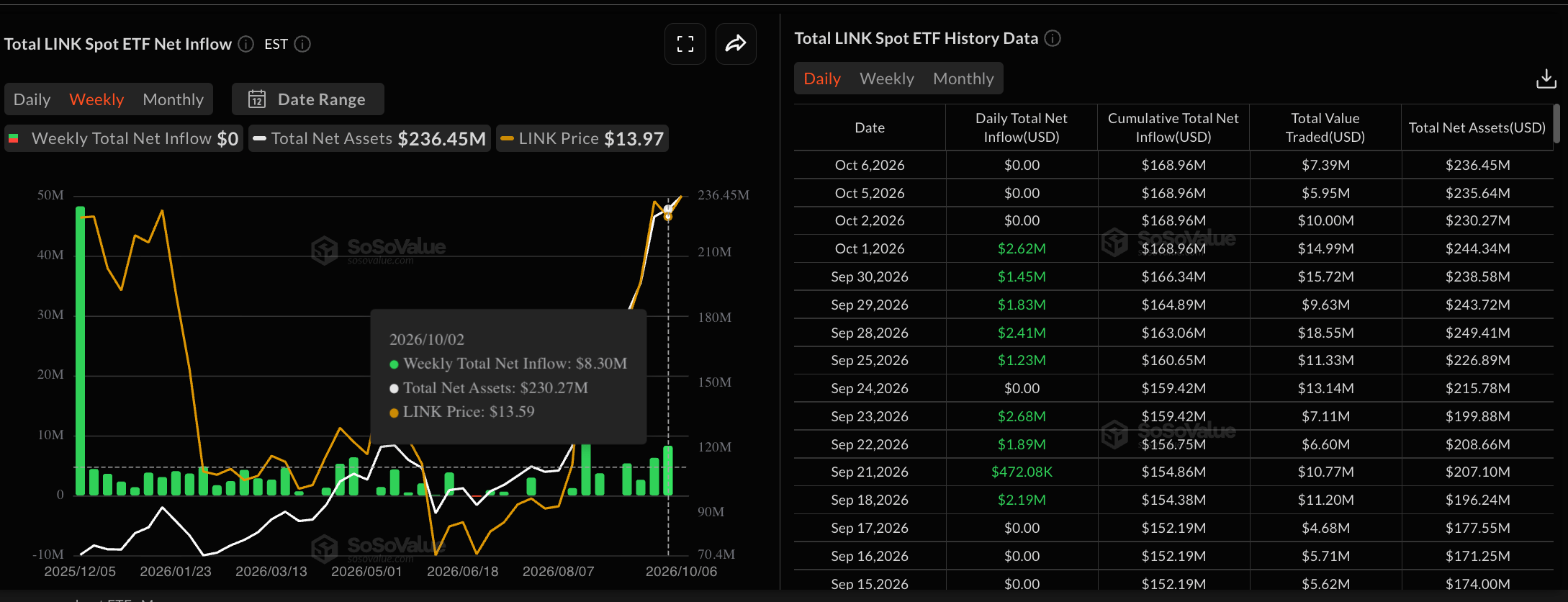Viewport: 1568px width, 602px height.
Task: Click the $2.68M inflow value for Sep 23
Action: point(1022,417)
